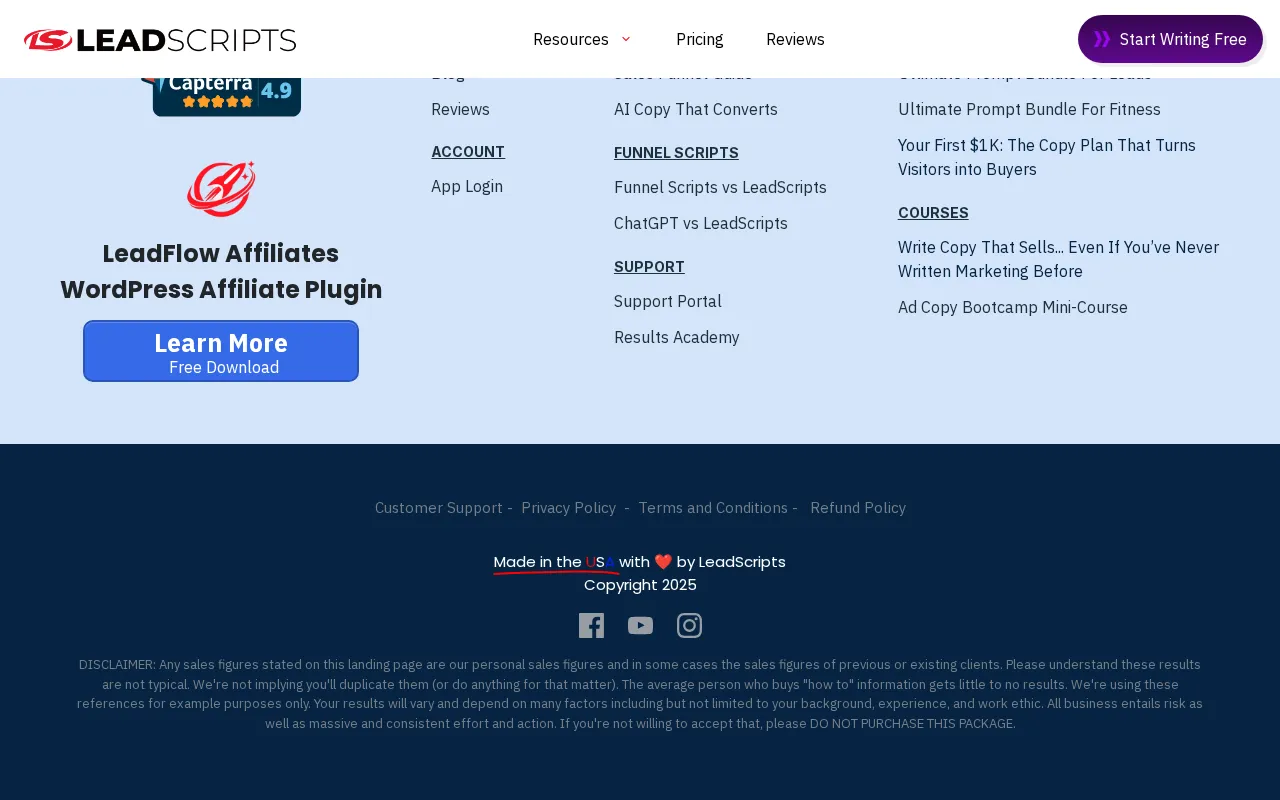The height and width of the screenshot is (800, 1280).
Task: Open the Terms and Conditions link
Action: [712, 507]
